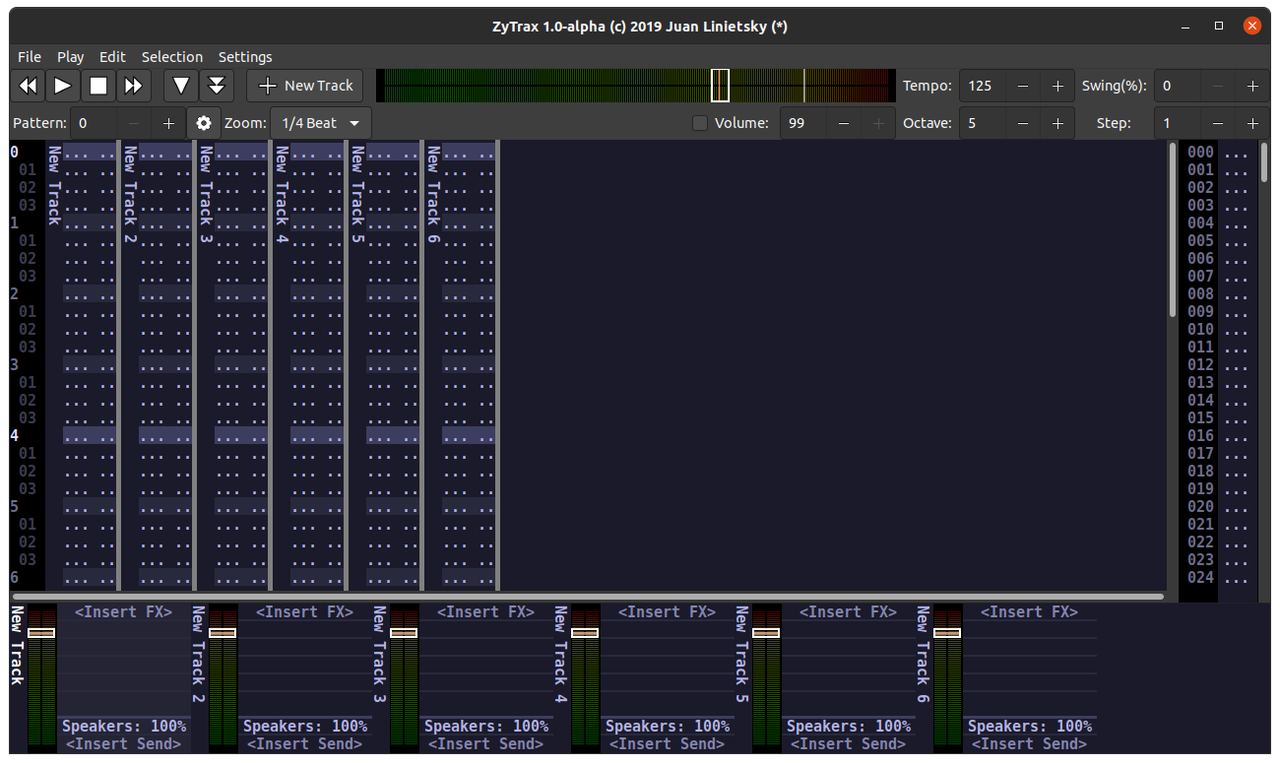Image resolution: width=1280 pixels, height=763 pixels.
Task: Click the single down-arrow cursor button
Action: 181,86
